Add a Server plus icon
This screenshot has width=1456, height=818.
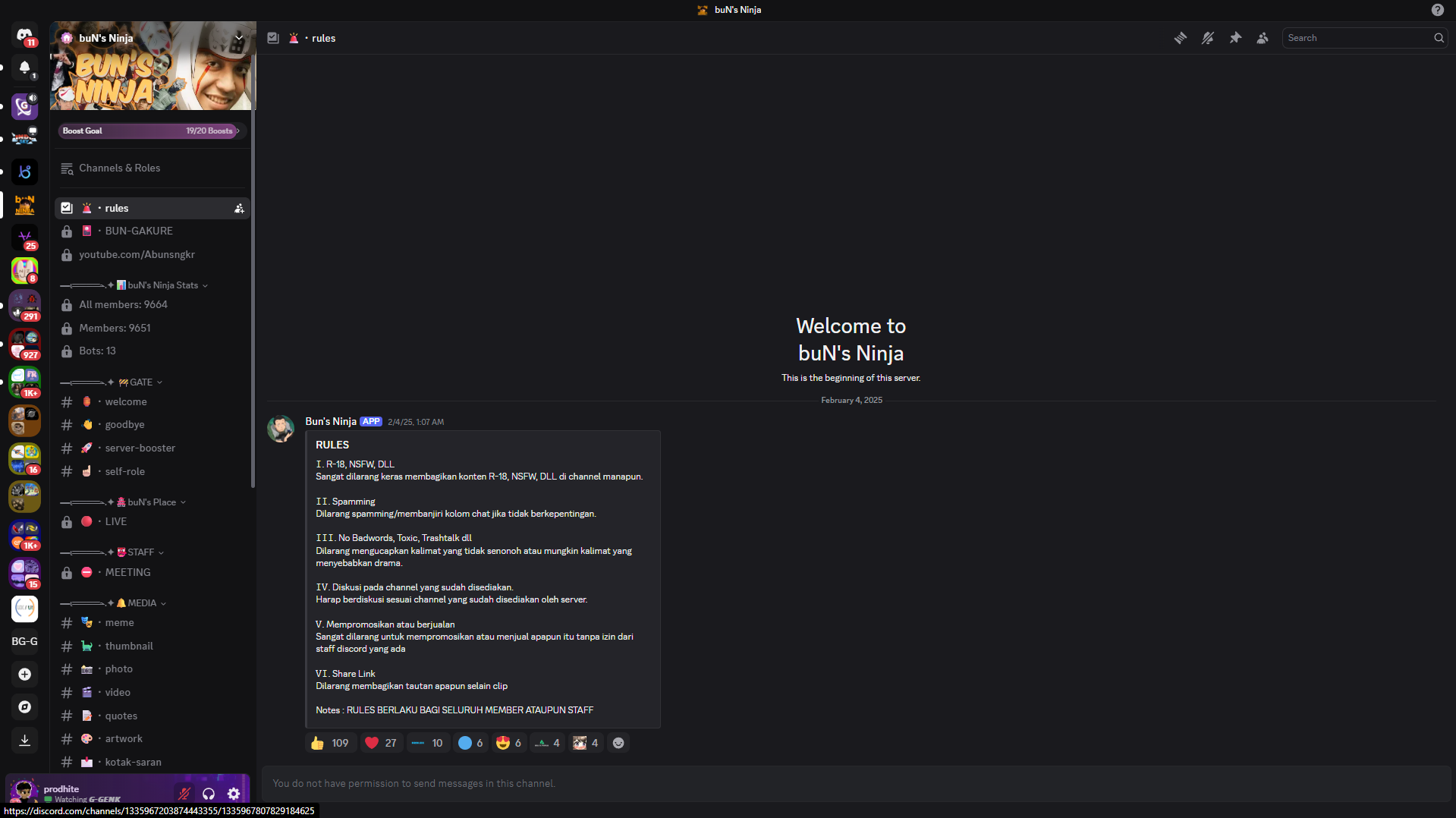24,674
